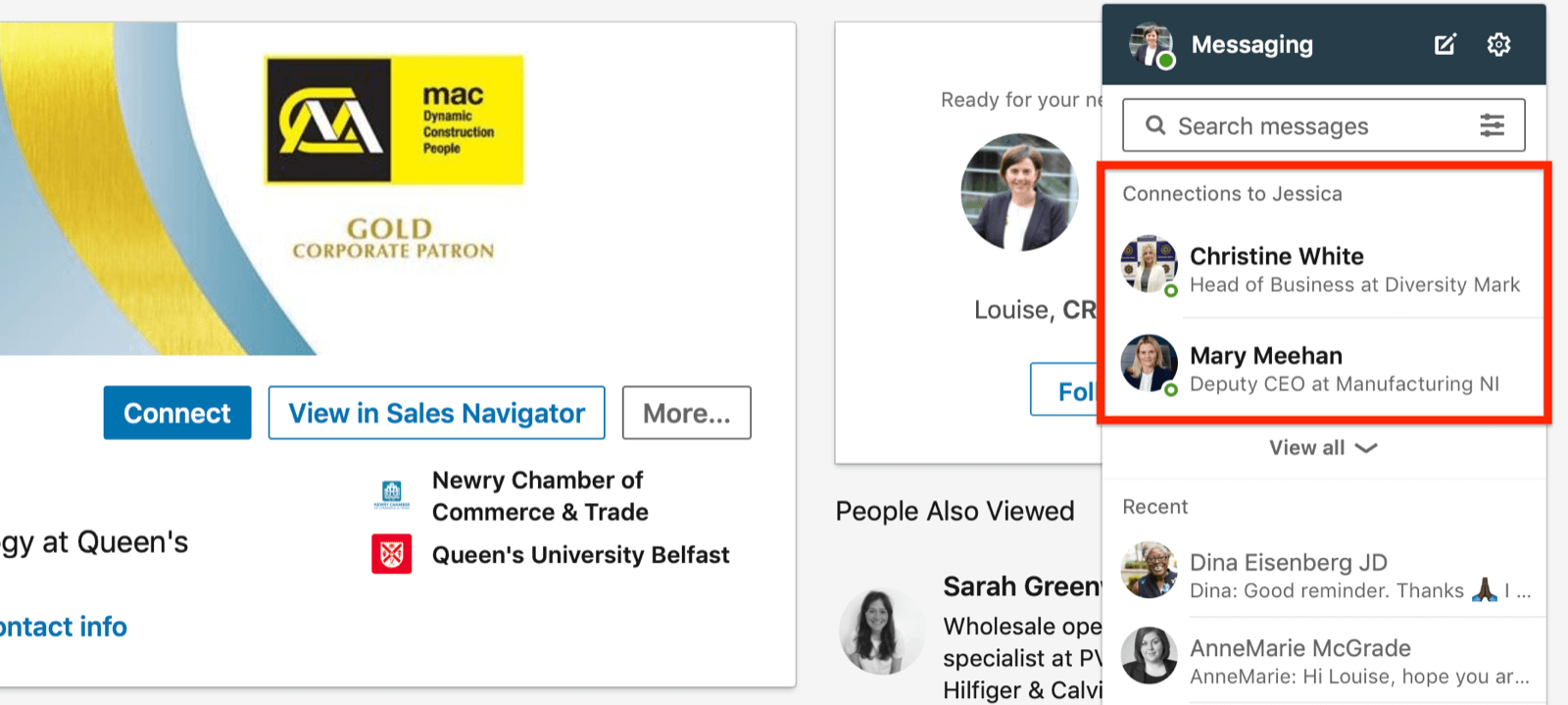Click the search filter sliders icon
Image resolution: width=1568 pixels, height=705 pixels.
pos(1492,126)
